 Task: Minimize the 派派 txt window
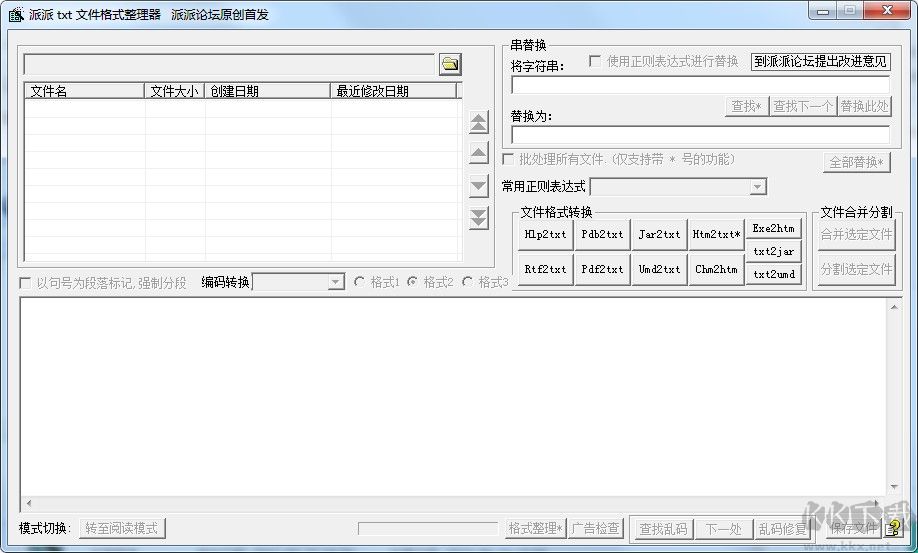[823, 12]
